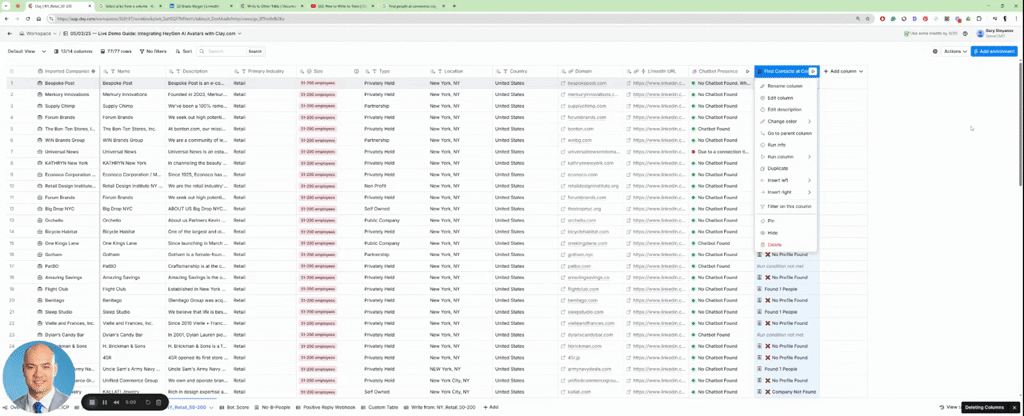Click Duplicate in the column menu
This screenshot has width=1024, height=416.
[777, 168]
